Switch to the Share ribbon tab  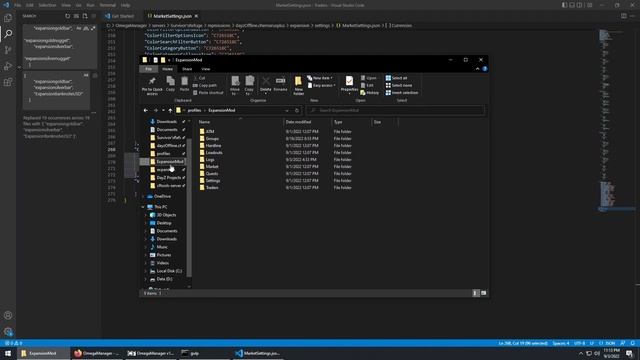(x=187, y=69)
